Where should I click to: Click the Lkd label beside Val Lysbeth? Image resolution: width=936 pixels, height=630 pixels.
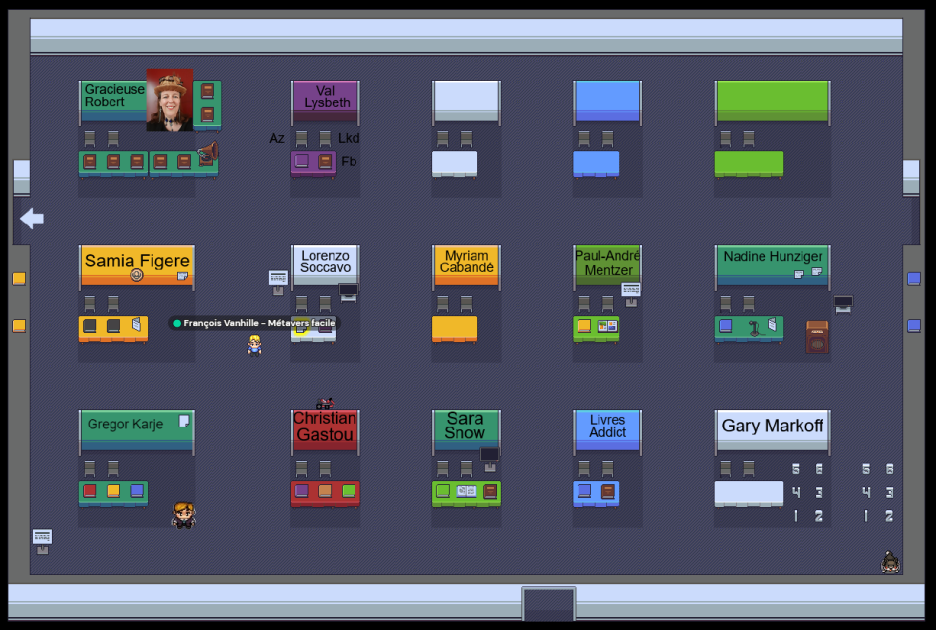(x=348, y=138)
